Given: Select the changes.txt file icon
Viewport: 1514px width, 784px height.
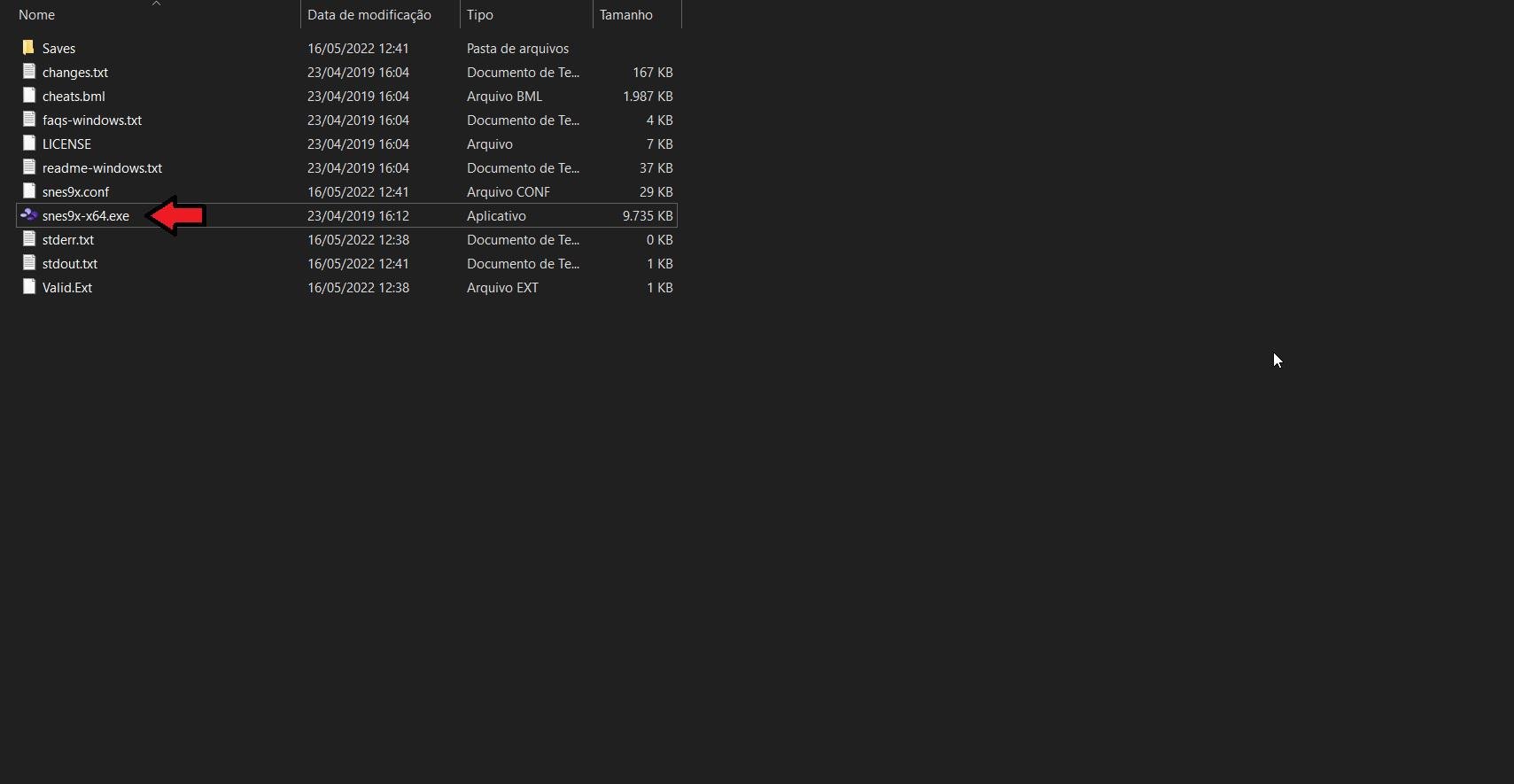Looking at the screenshot, I should (28, 72).
